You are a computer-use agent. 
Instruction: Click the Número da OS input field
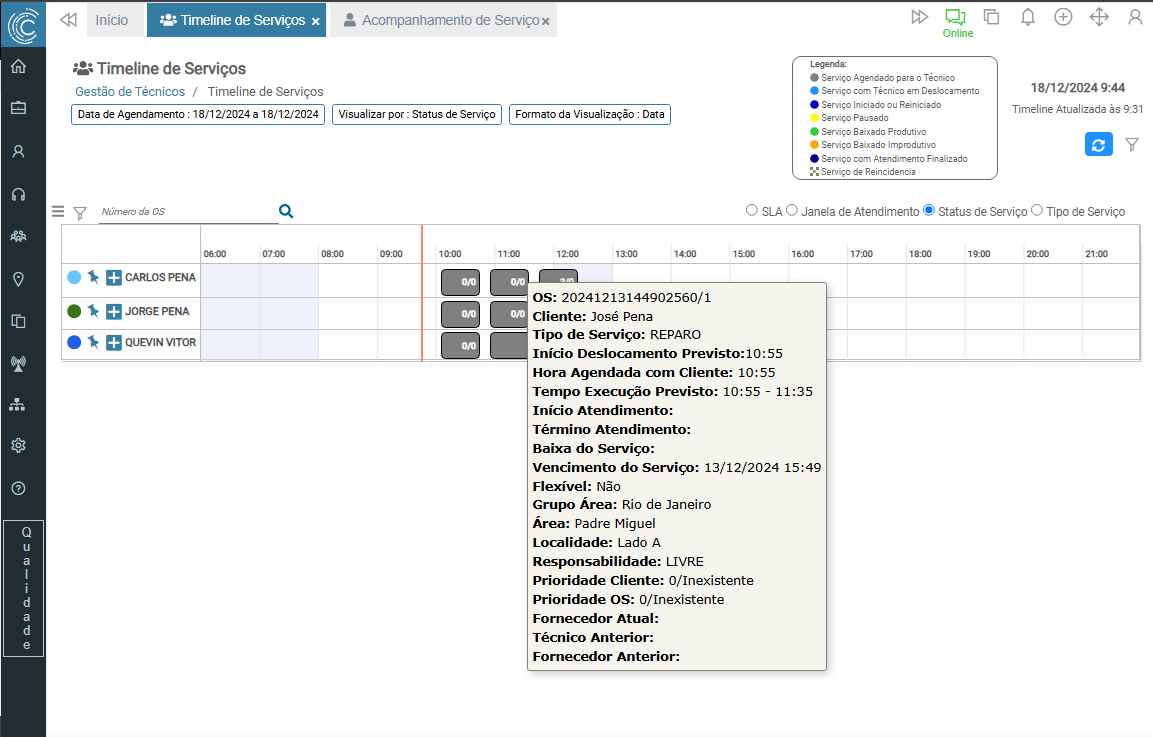pyautogui.click(x=187, y=211)
